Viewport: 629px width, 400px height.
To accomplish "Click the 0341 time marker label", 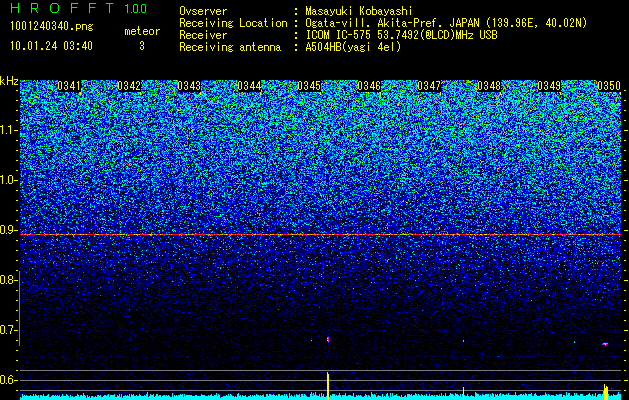I will coord(69,86).
